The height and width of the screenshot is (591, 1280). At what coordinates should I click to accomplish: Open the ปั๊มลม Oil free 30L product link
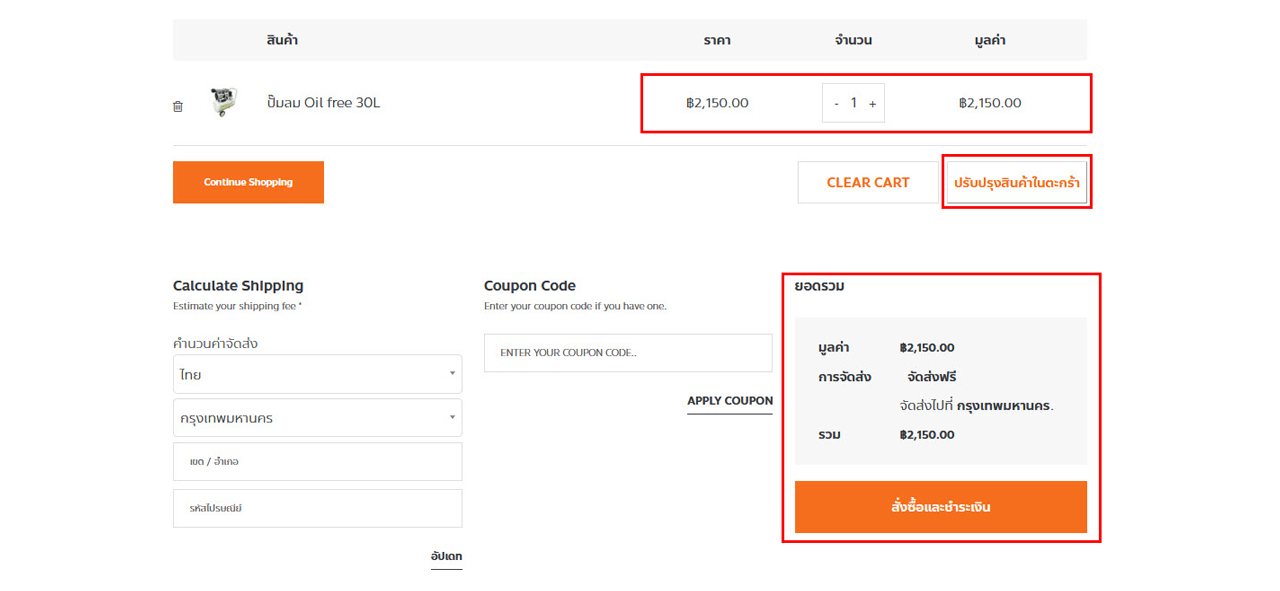tap(323, 102)
